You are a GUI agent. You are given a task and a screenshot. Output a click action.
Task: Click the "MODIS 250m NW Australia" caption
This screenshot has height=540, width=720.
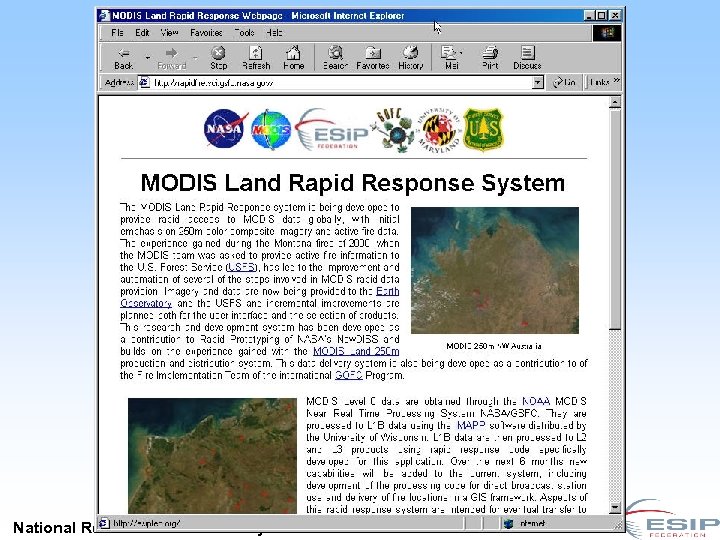pyautogui.click(x=494, y=346)
